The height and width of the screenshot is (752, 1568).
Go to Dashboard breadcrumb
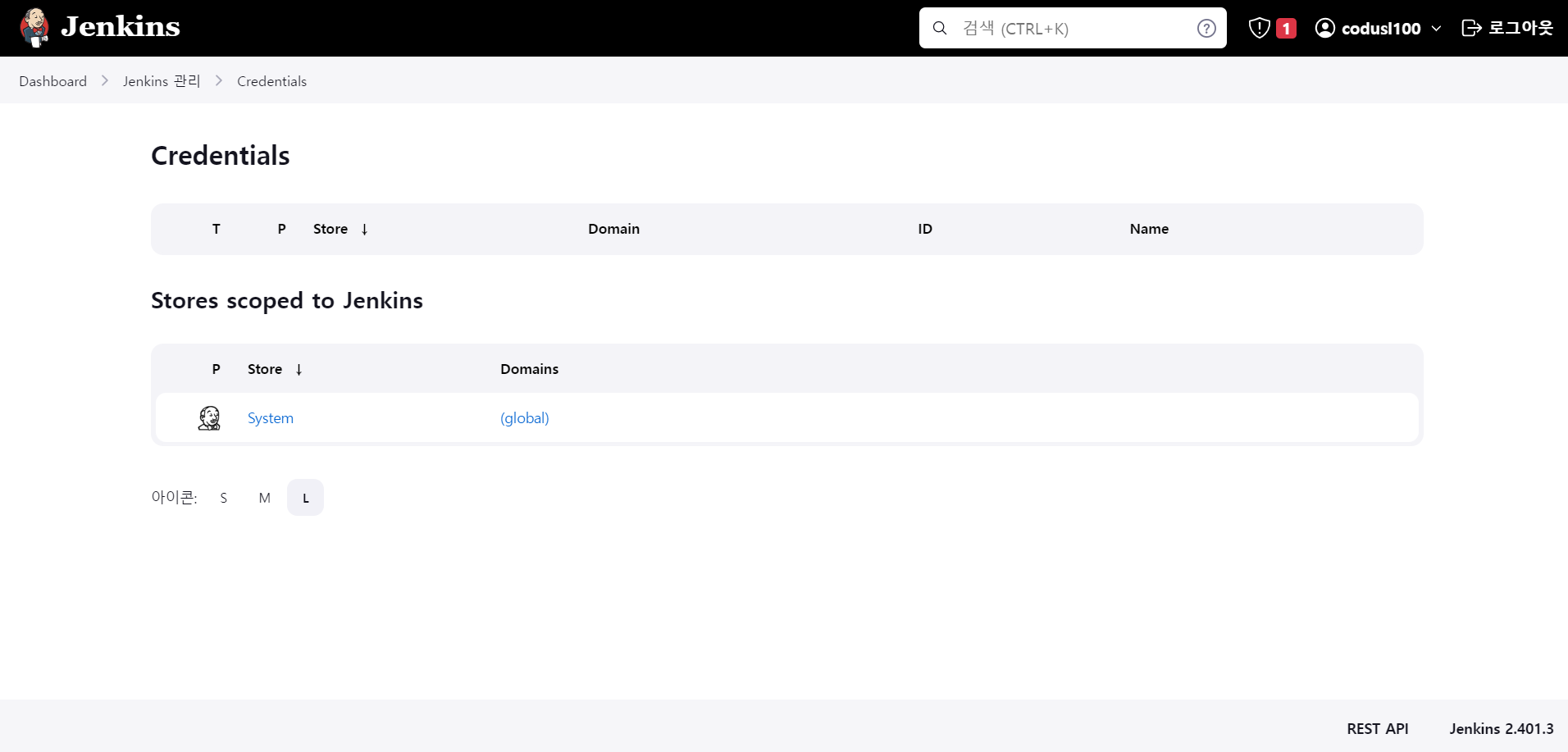coord(53,81)
